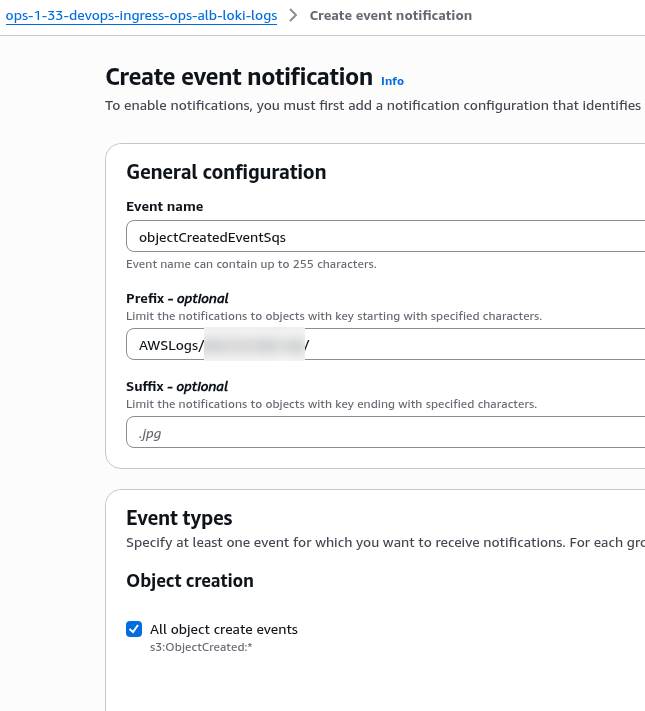Click the Create event notification breadcrumb text
Image resolution: width=645 pixels, height=711 pixels.
pos(390,16)
